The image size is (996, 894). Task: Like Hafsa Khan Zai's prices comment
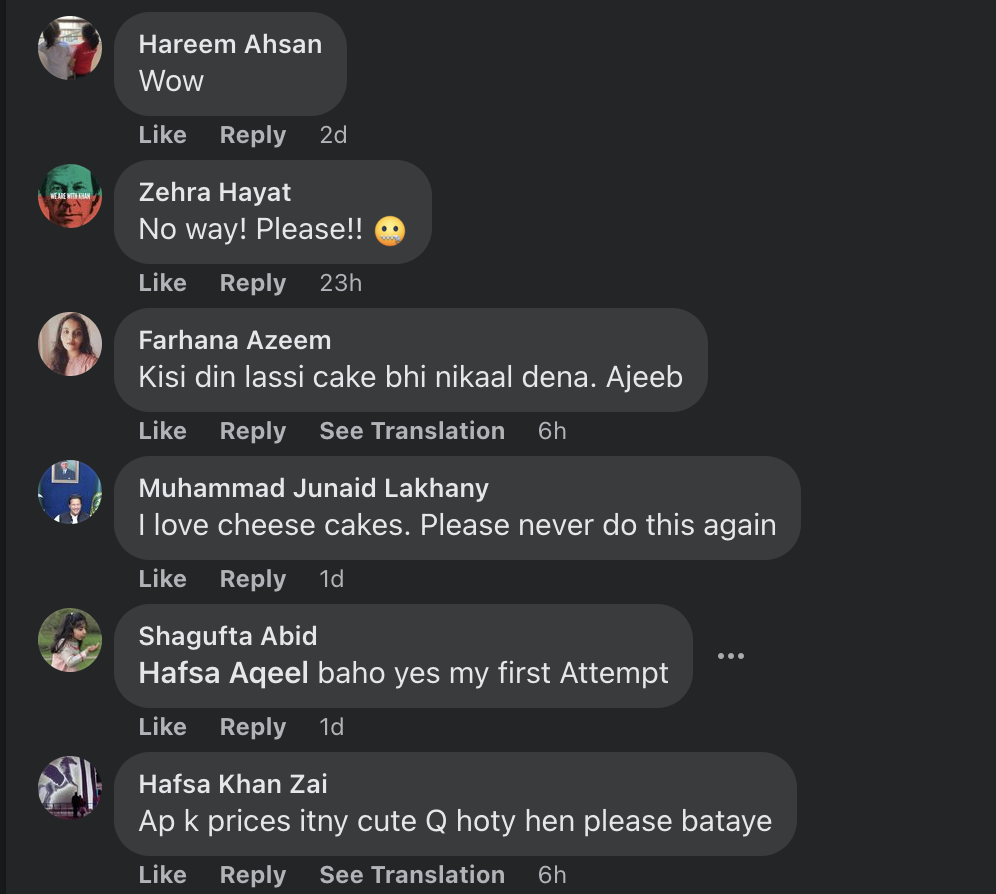(x=163, y=875)
